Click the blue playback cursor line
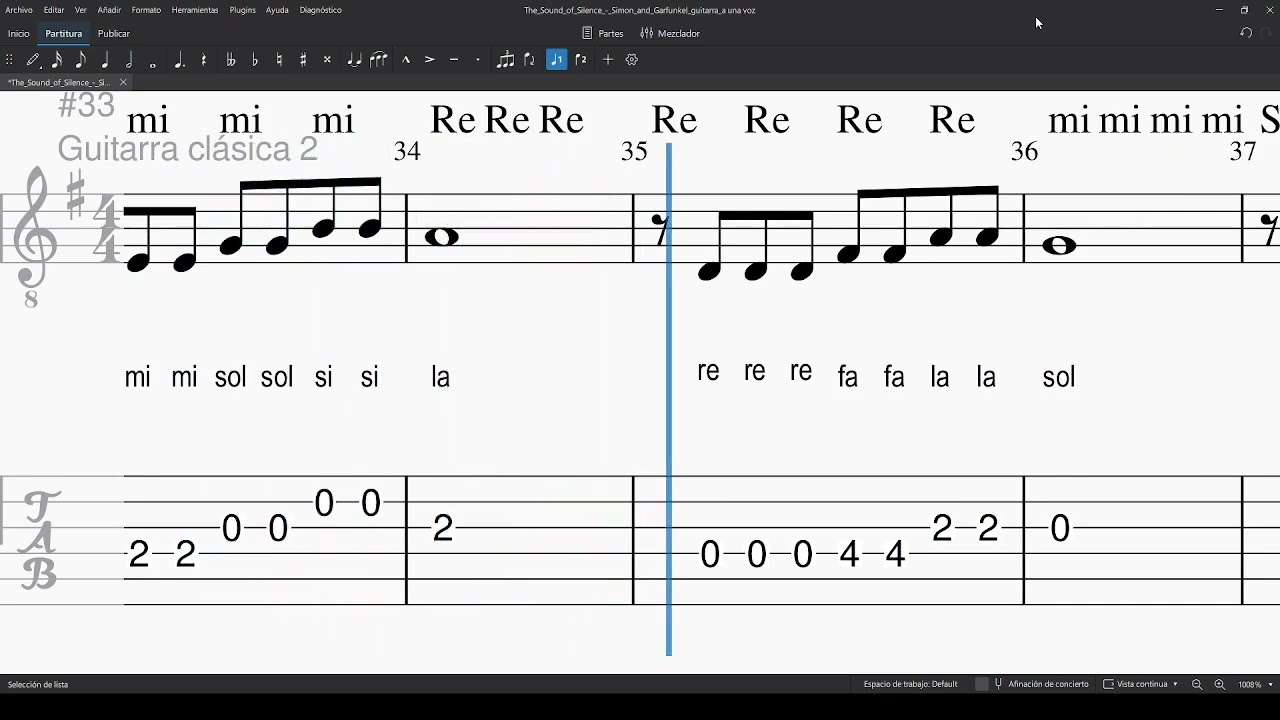The image size is (1280, 720). 669,400
